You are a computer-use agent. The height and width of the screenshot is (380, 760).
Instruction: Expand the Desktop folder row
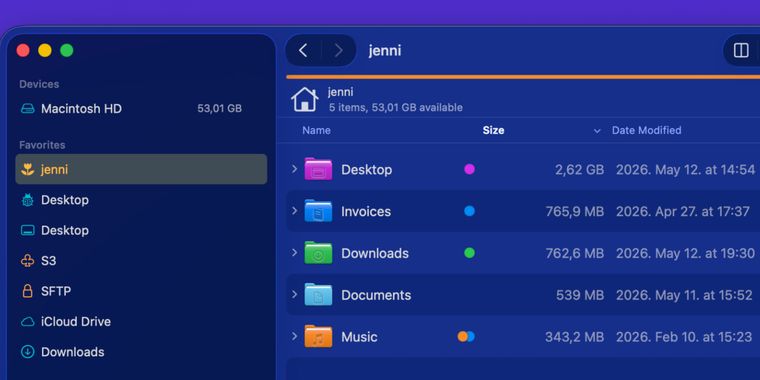[x=294, y=169]
